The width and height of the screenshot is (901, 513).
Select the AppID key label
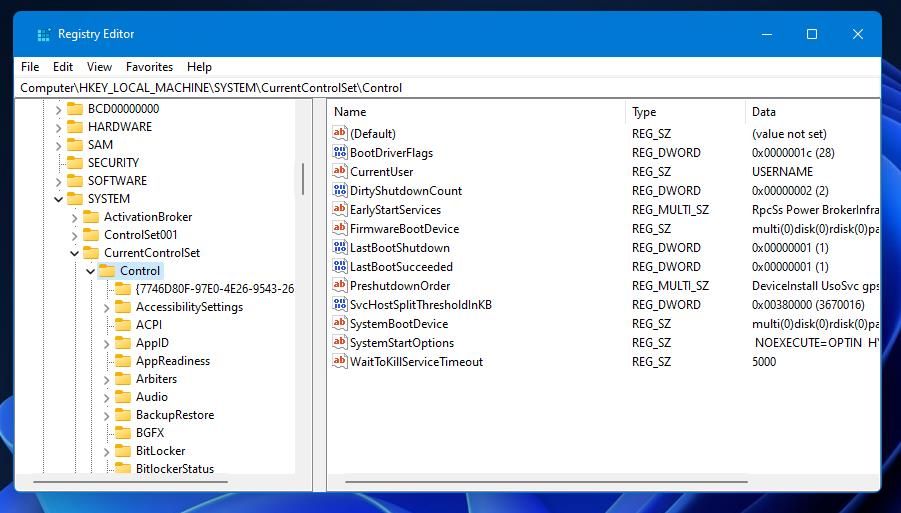coord(152,343)
